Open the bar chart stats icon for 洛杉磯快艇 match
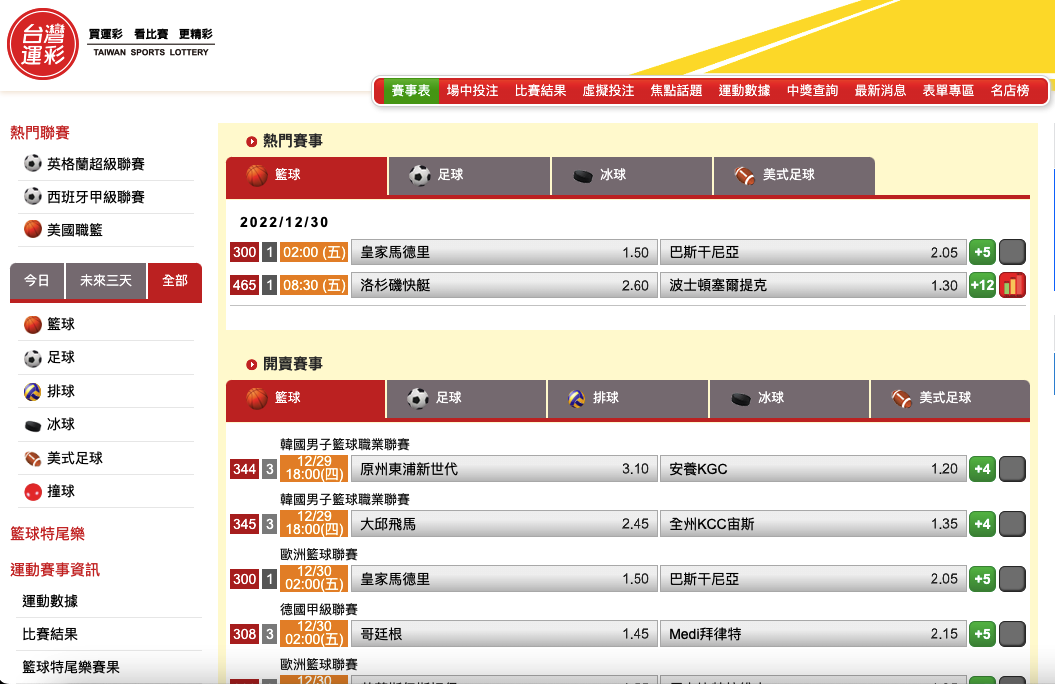 click(x=1012, y=285)
